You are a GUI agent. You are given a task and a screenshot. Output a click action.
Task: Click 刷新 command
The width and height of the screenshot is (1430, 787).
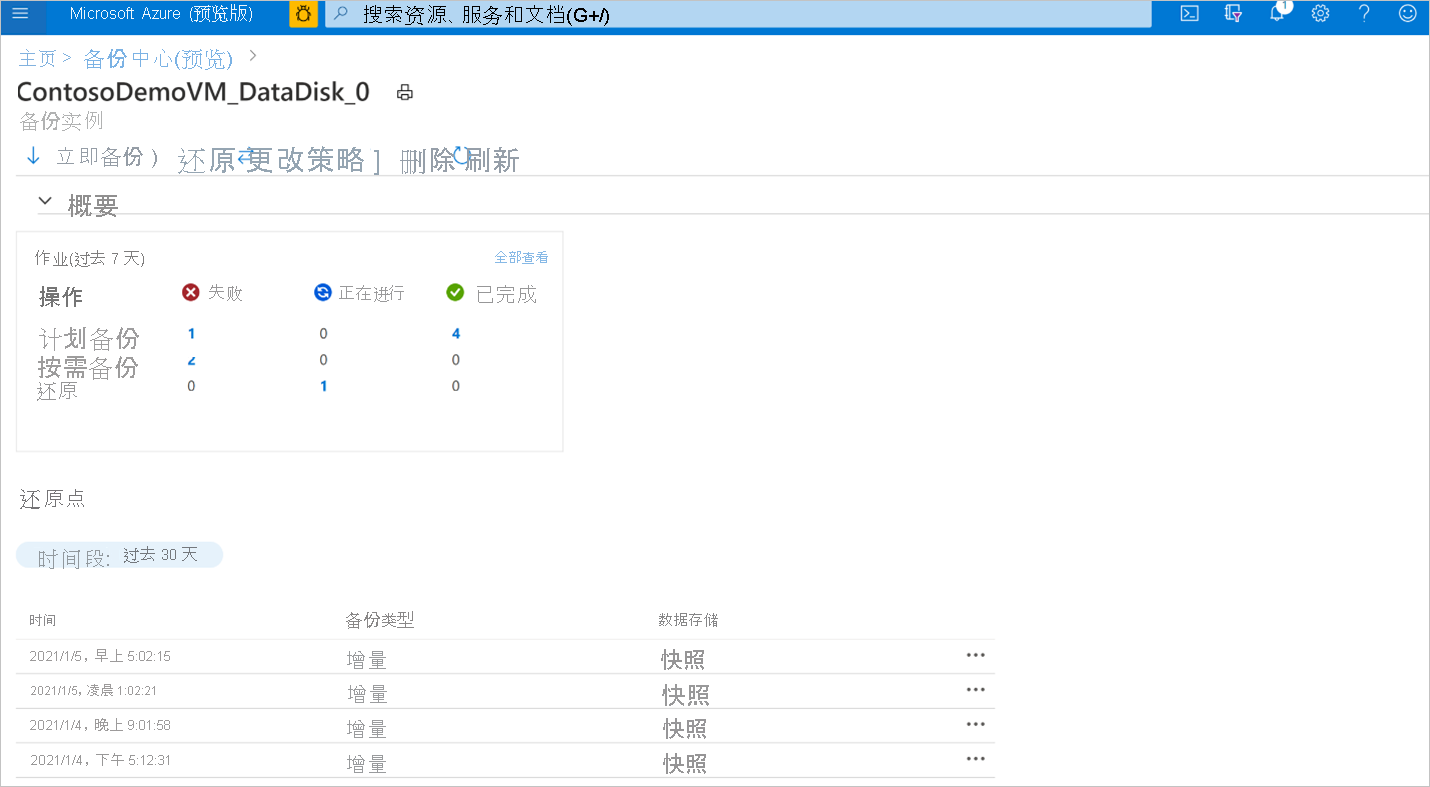[491, 160]
